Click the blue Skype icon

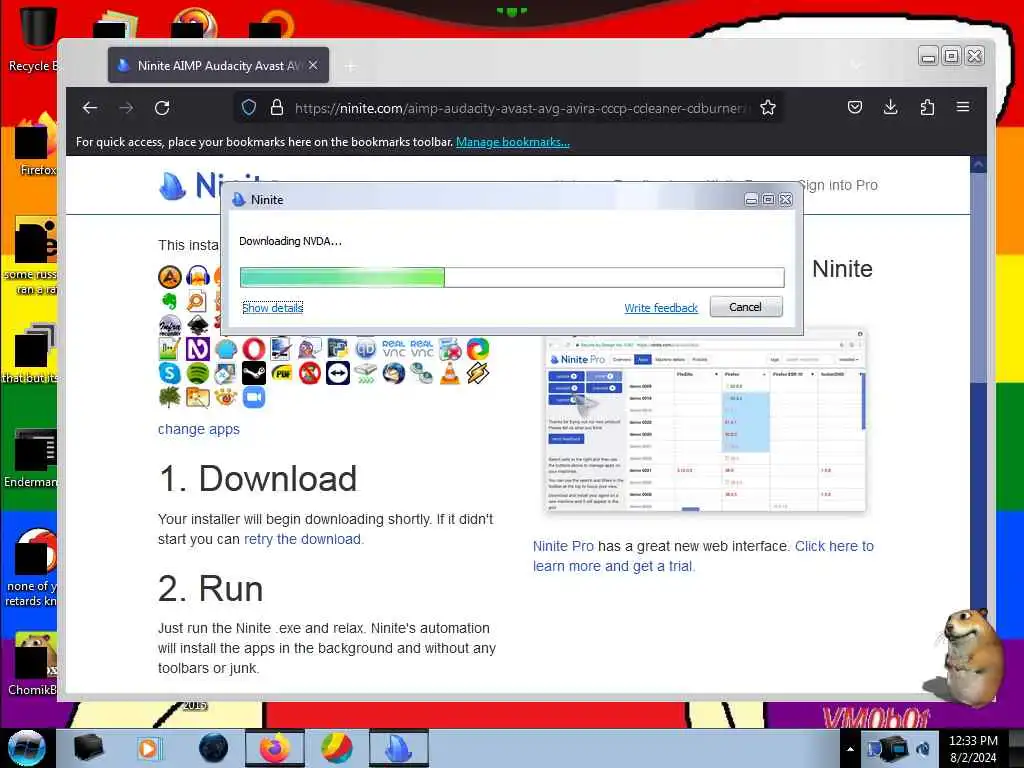[170, 373]
